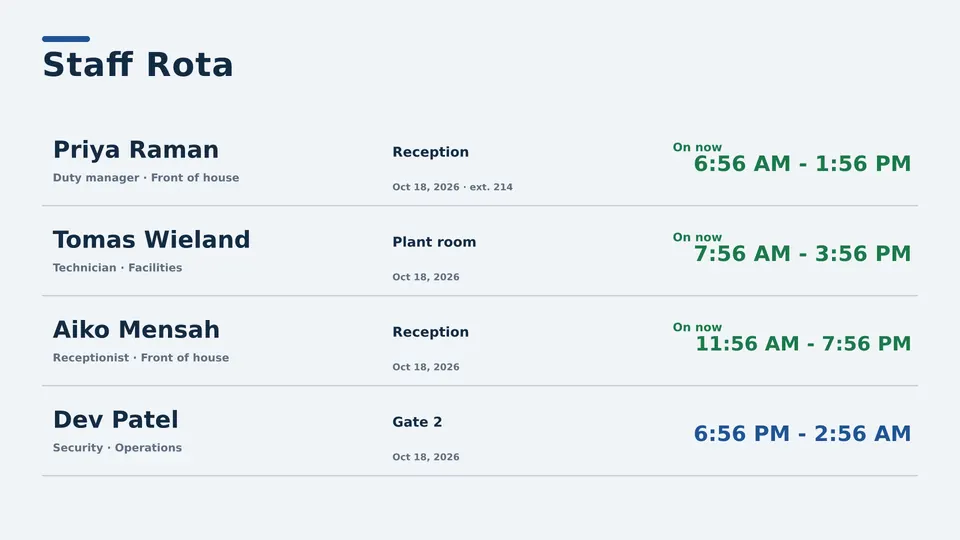Viewport: 960px width, 540px height.
Task: Open Priya Raman's staff entry
Action: [x=479, y=161]
